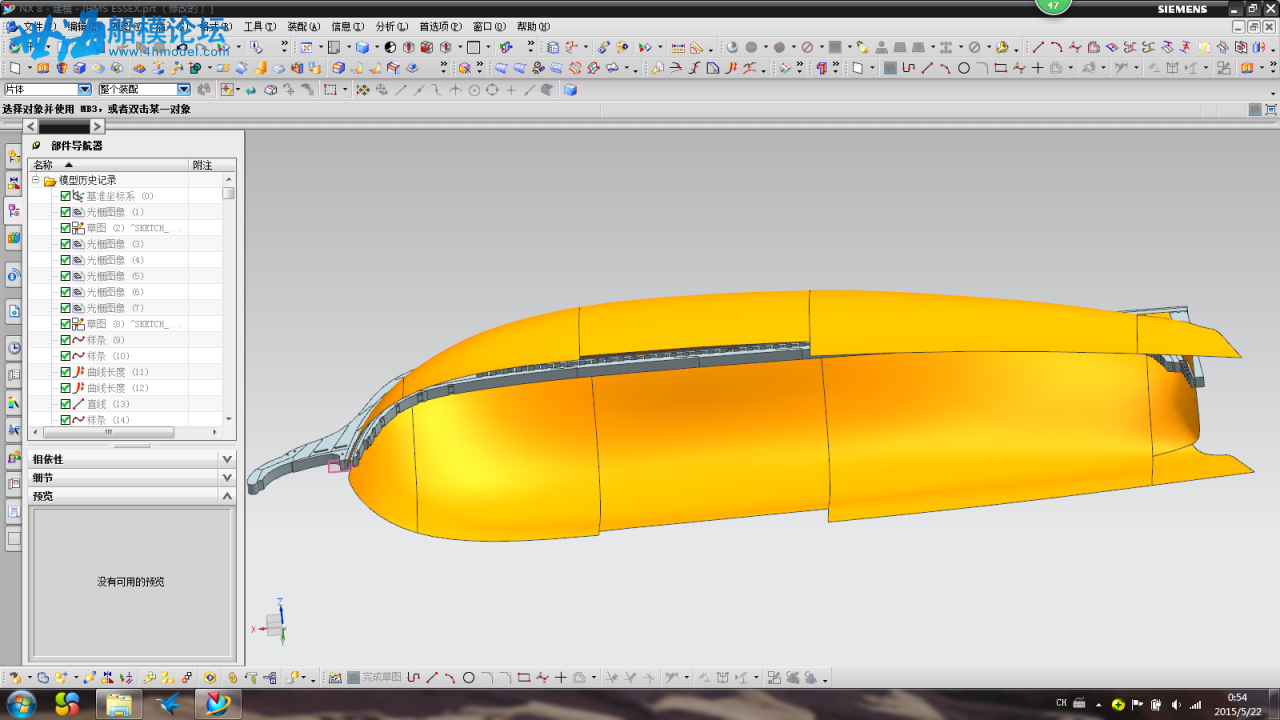Collapse the 模型历史记录 tree node
This screenshot has height=720, width=1280.
pyautogui.click(x=36, y=180)
